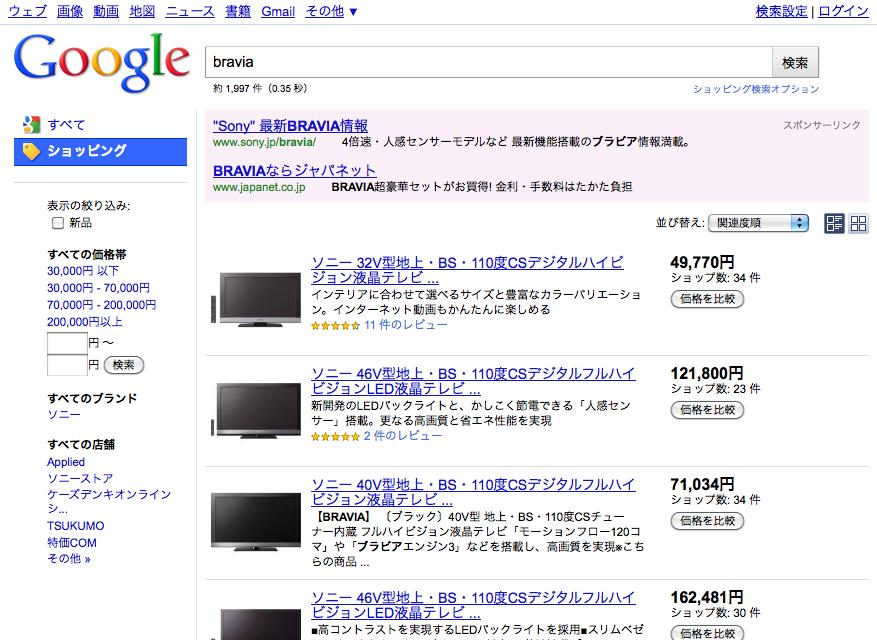This screenshot has height=640, width=877.
Task: Go to Gmail from the top bar
Action: (x=278, y=11)
